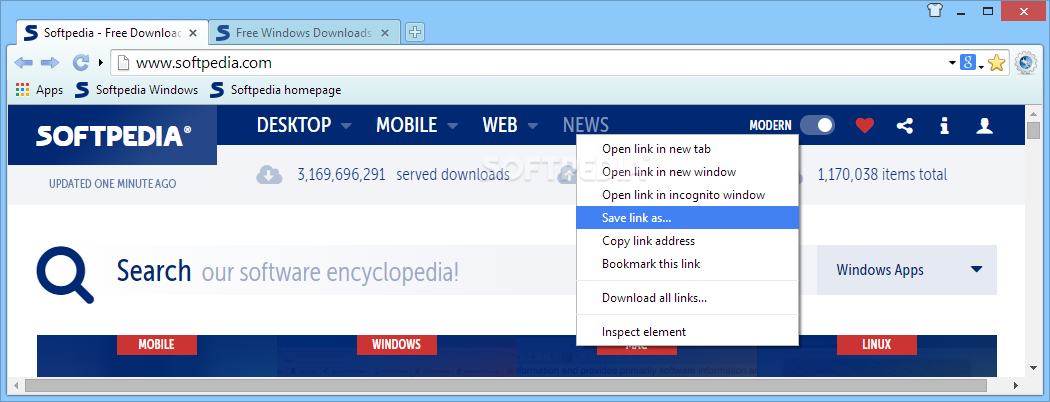Choose Bookmark this link

[x=688, y=264]
